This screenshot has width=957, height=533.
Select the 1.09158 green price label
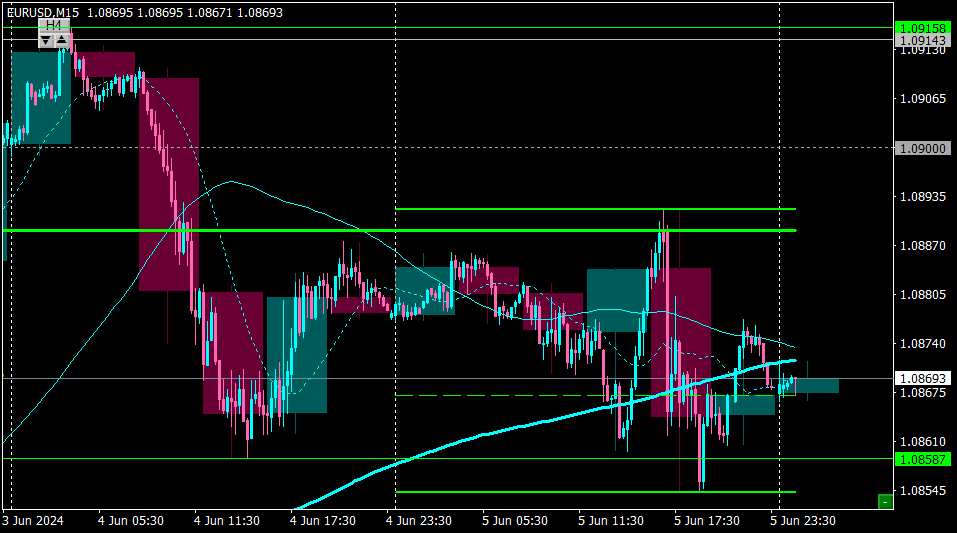923,28
